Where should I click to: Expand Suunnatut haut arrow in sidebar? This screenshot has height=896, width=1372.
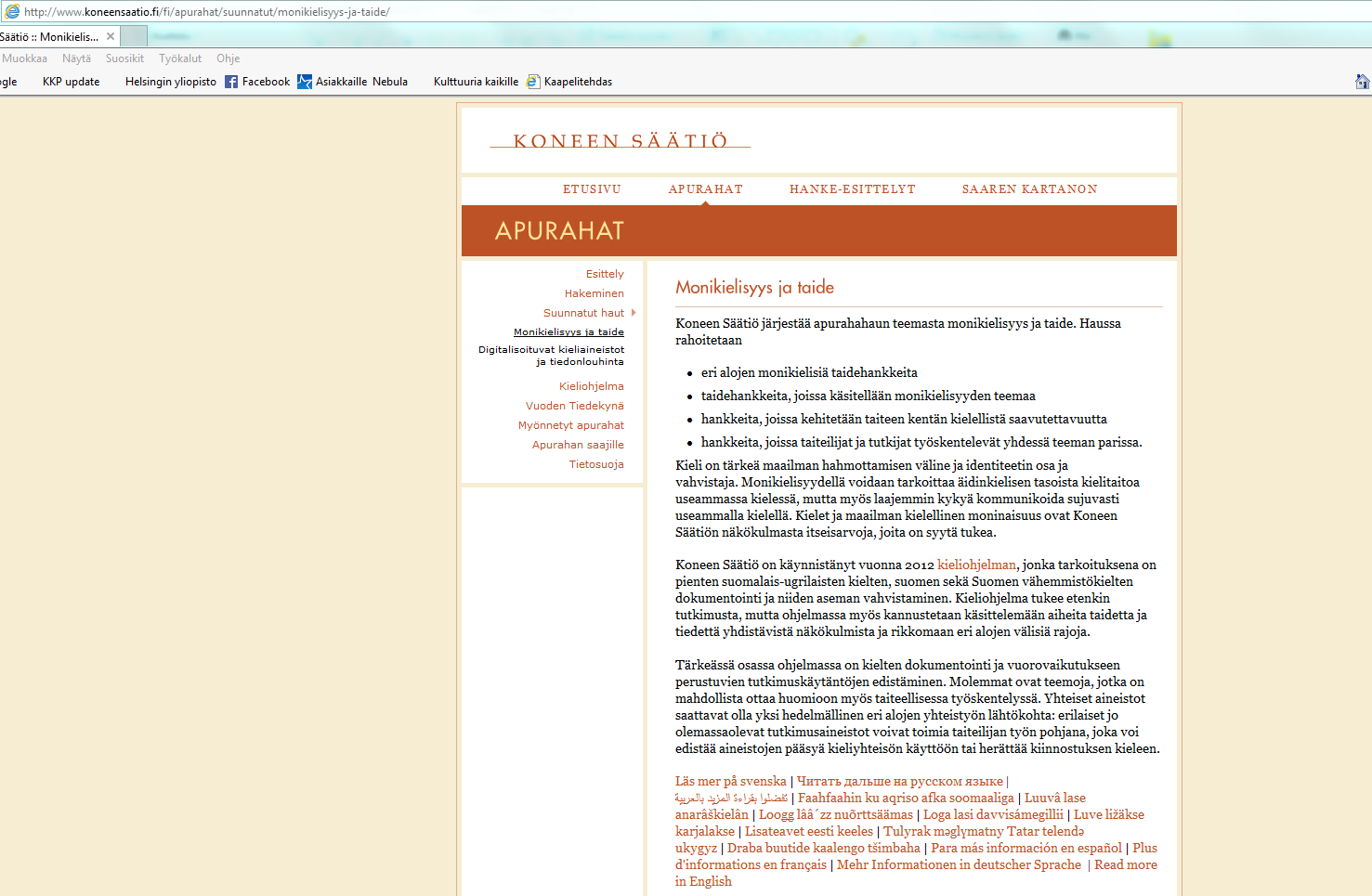[634, 313]
